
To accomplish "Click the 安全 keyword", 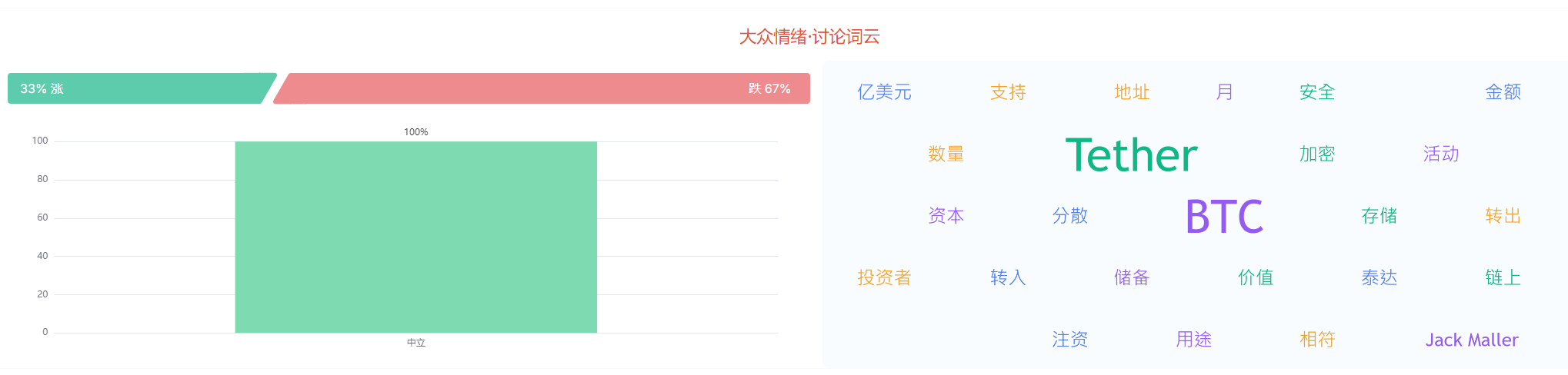I will click(1317, 92).
